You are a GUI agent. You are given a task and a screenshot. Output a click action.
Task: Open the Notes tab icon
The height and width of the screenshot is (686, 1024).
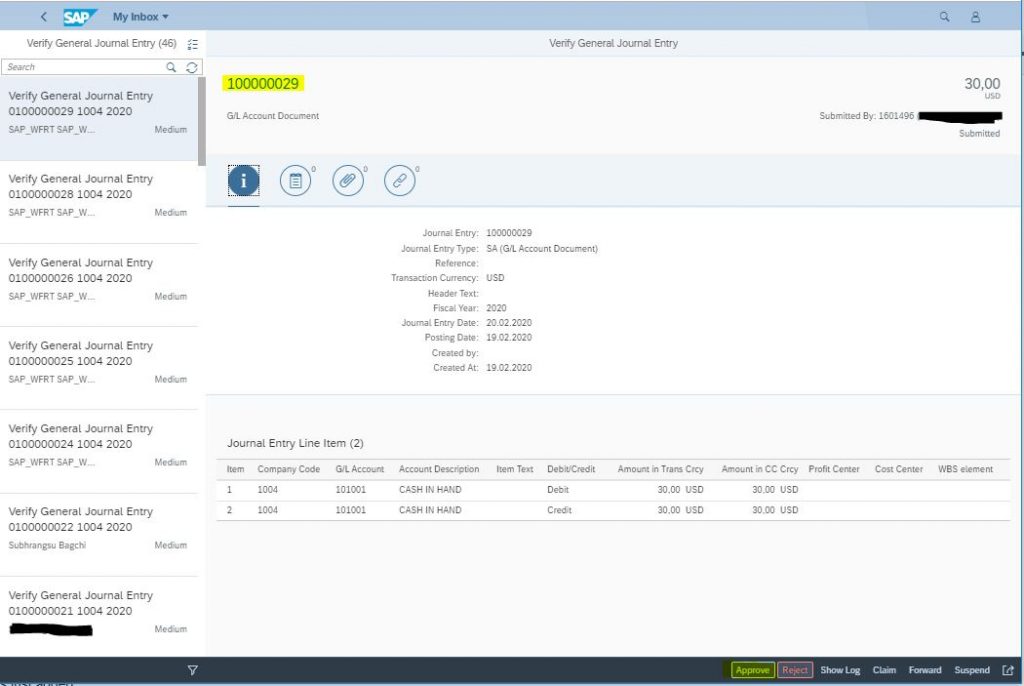(x=296, y=181)
